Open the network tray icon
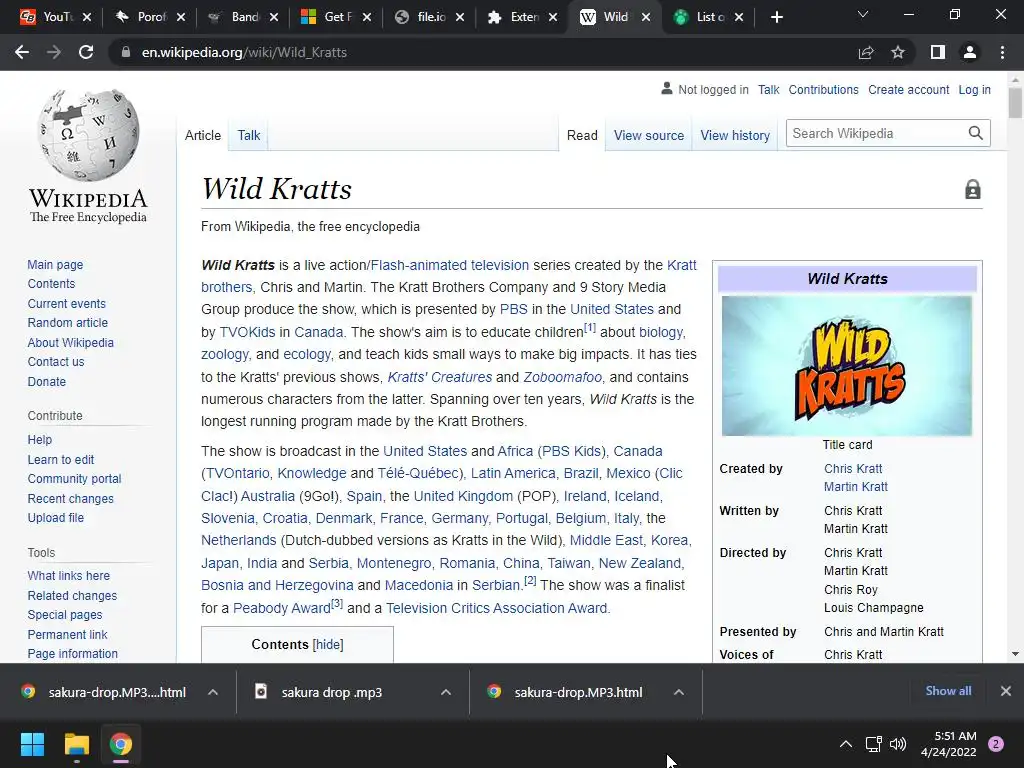This screenshot has width=1024, height=768. click(x=873, y=744)
